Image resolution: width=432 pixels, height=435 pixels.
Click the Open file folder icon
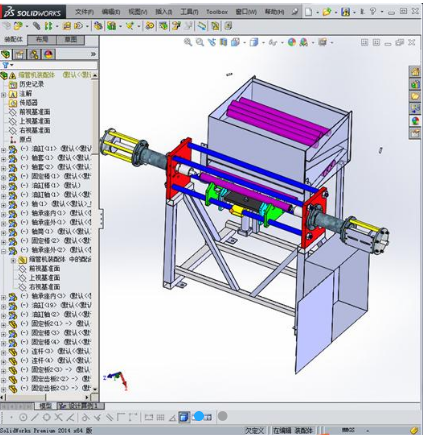tap(327, 12)
